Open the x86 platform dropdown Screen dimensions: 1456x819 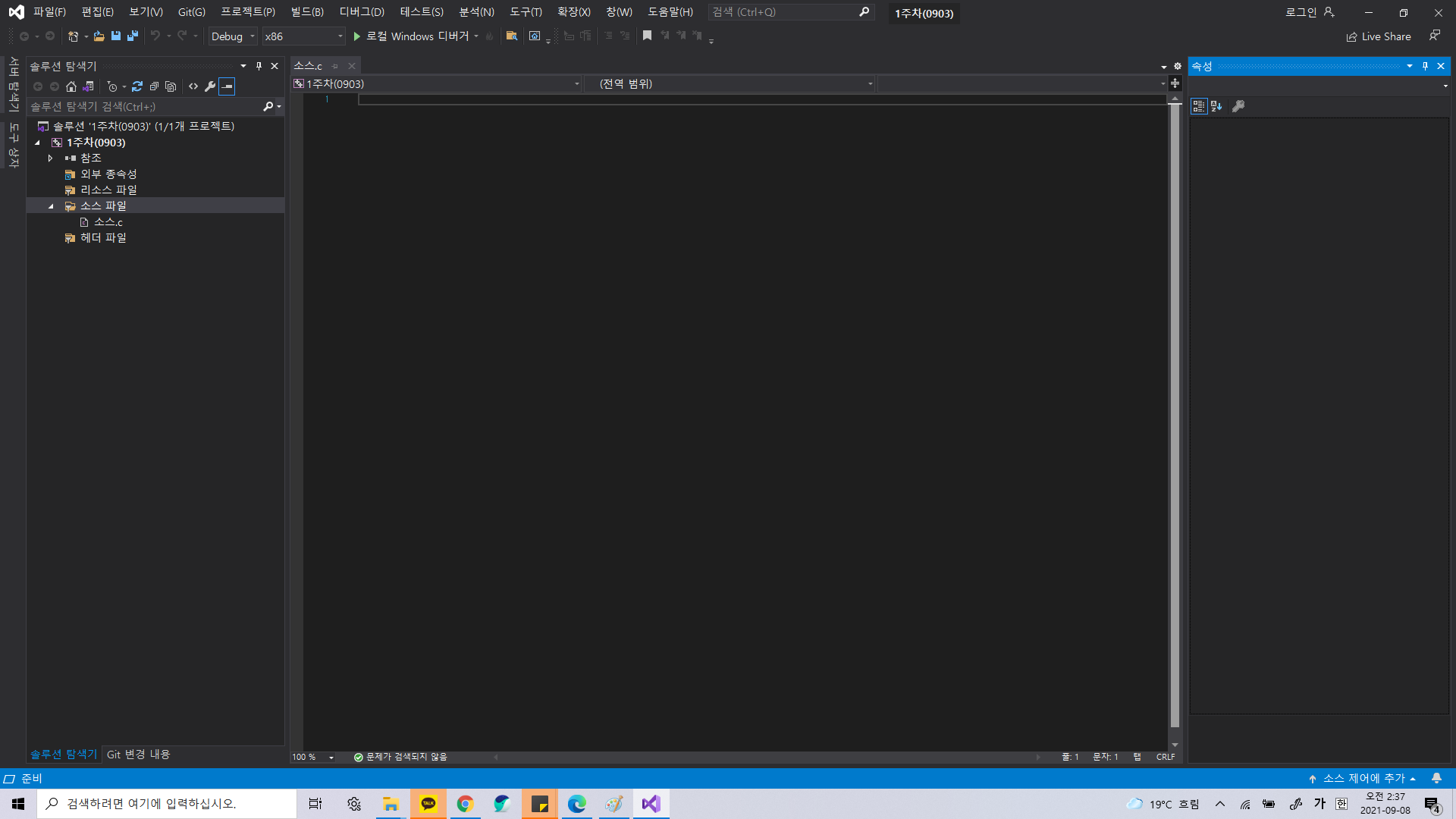pos(303,36)
